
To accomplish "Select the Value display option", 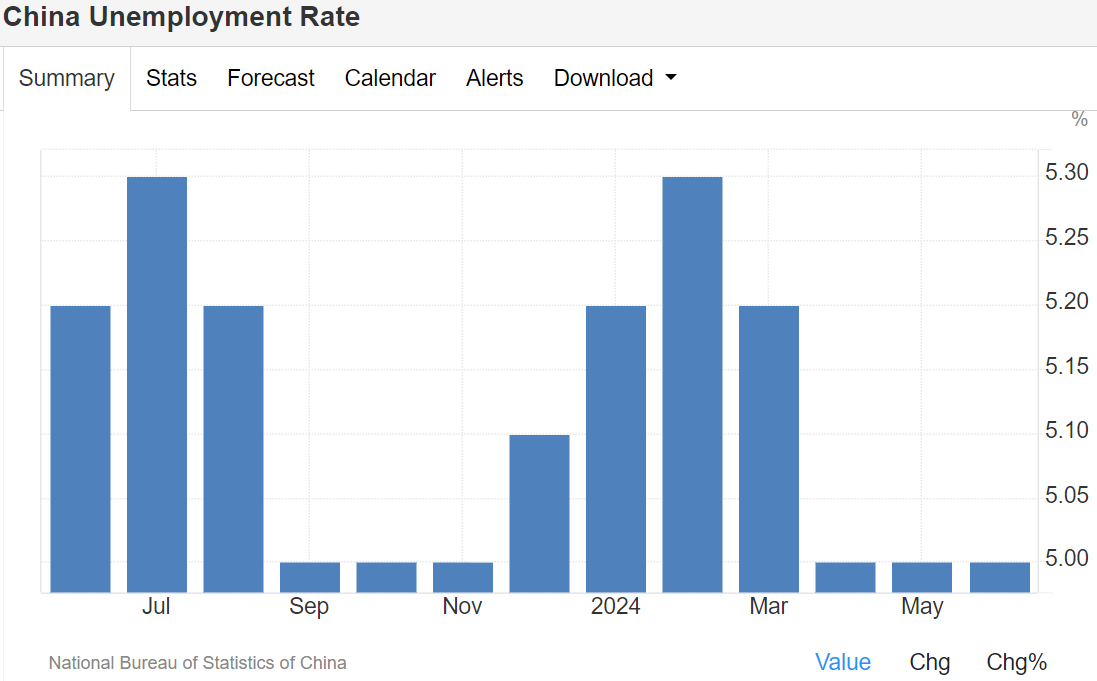I will click(x=842, y=662).
